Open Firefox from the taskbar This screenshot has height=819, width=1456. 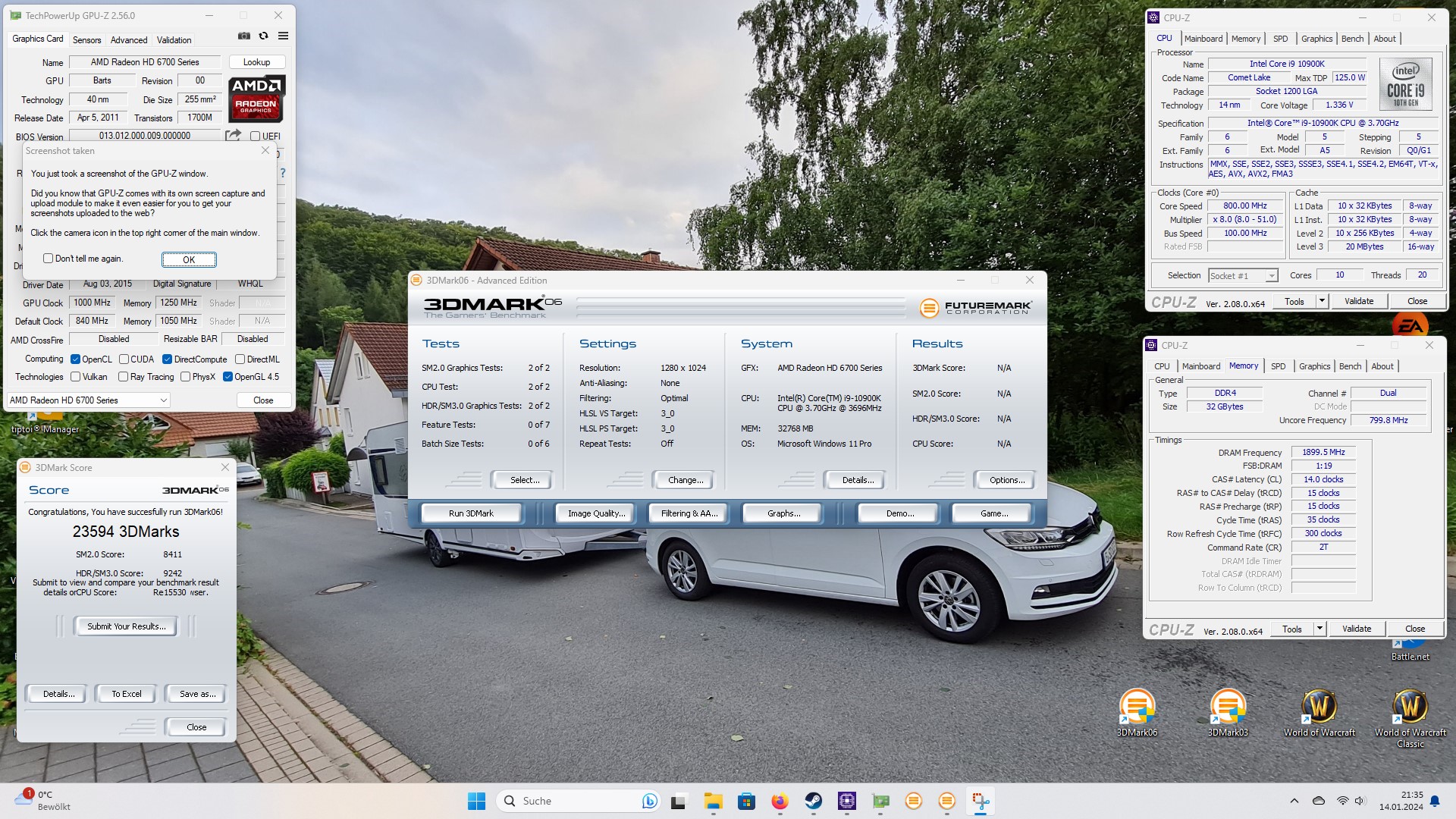click(780, 801)
